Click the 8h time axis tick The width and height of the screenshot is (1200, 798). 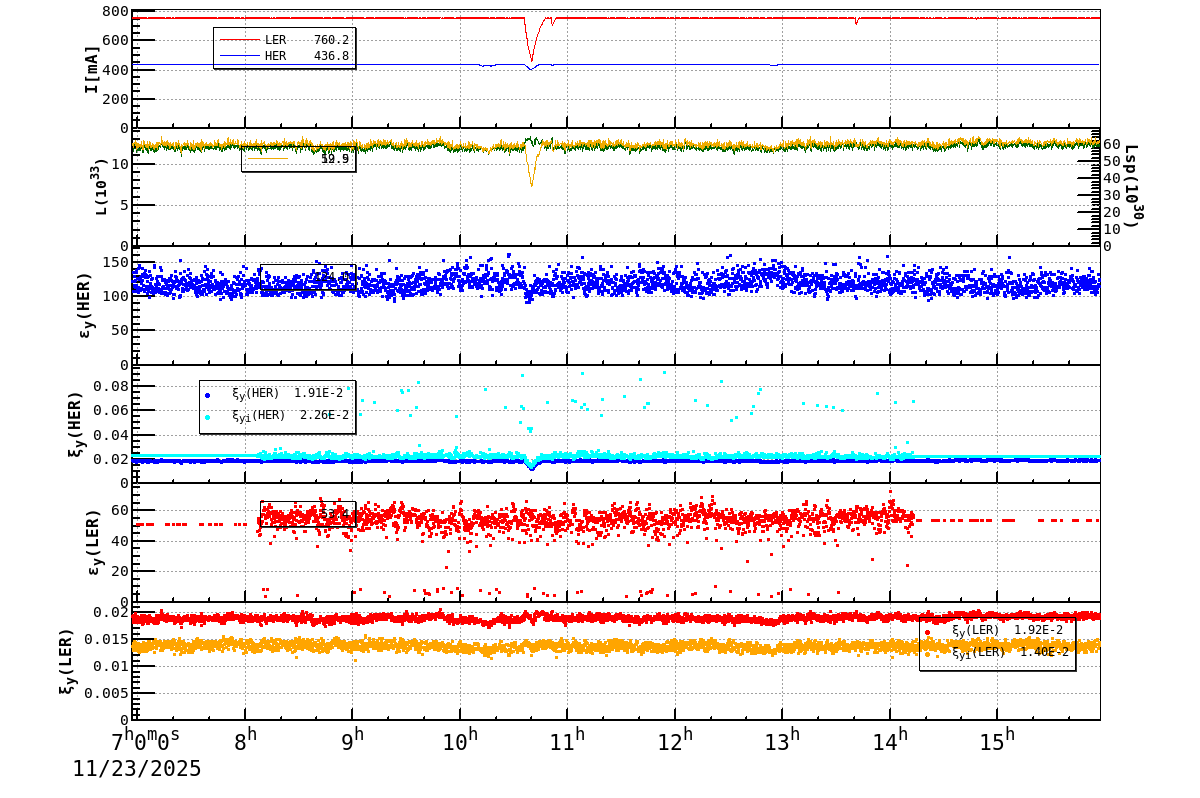(x=246, y=740)
